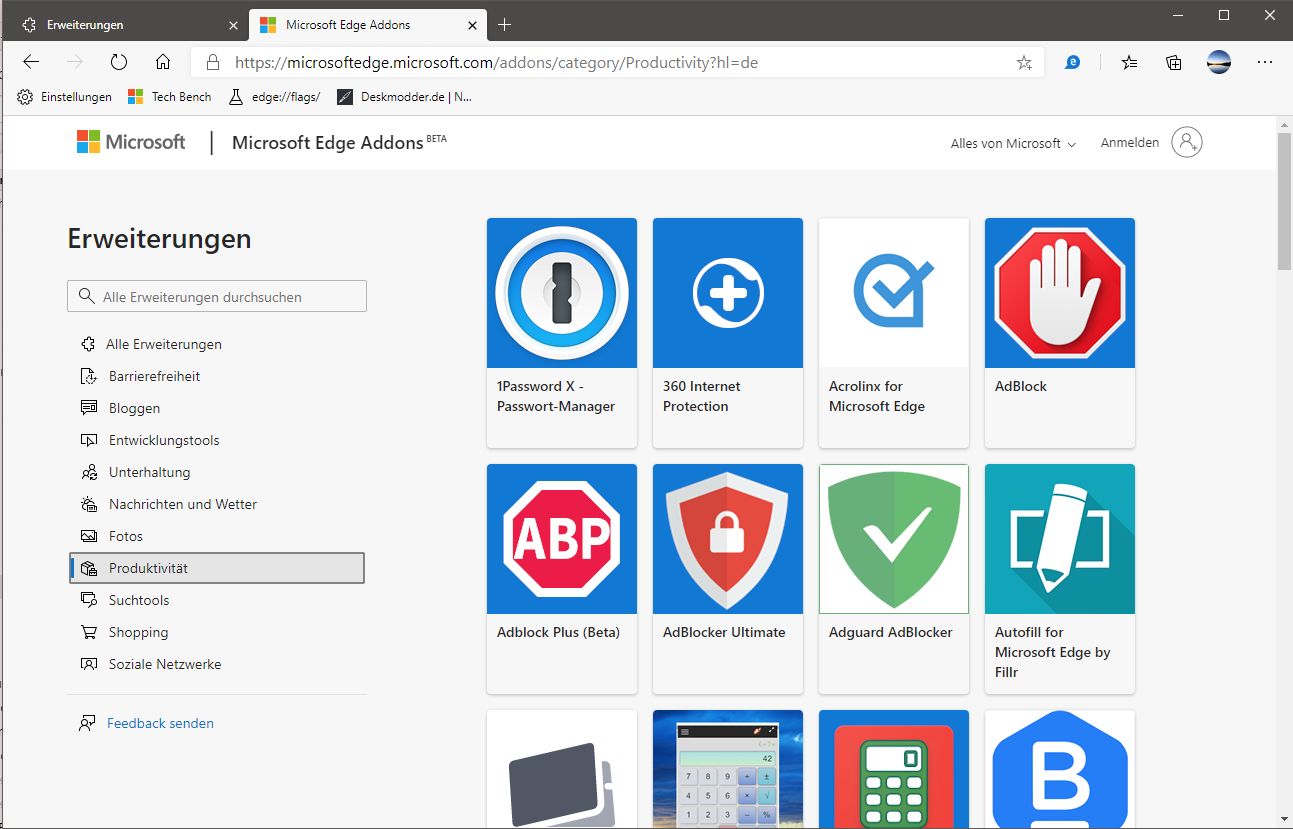Open 1Password X extension icon
1293x829 pixels.
[x=562, y=293]
